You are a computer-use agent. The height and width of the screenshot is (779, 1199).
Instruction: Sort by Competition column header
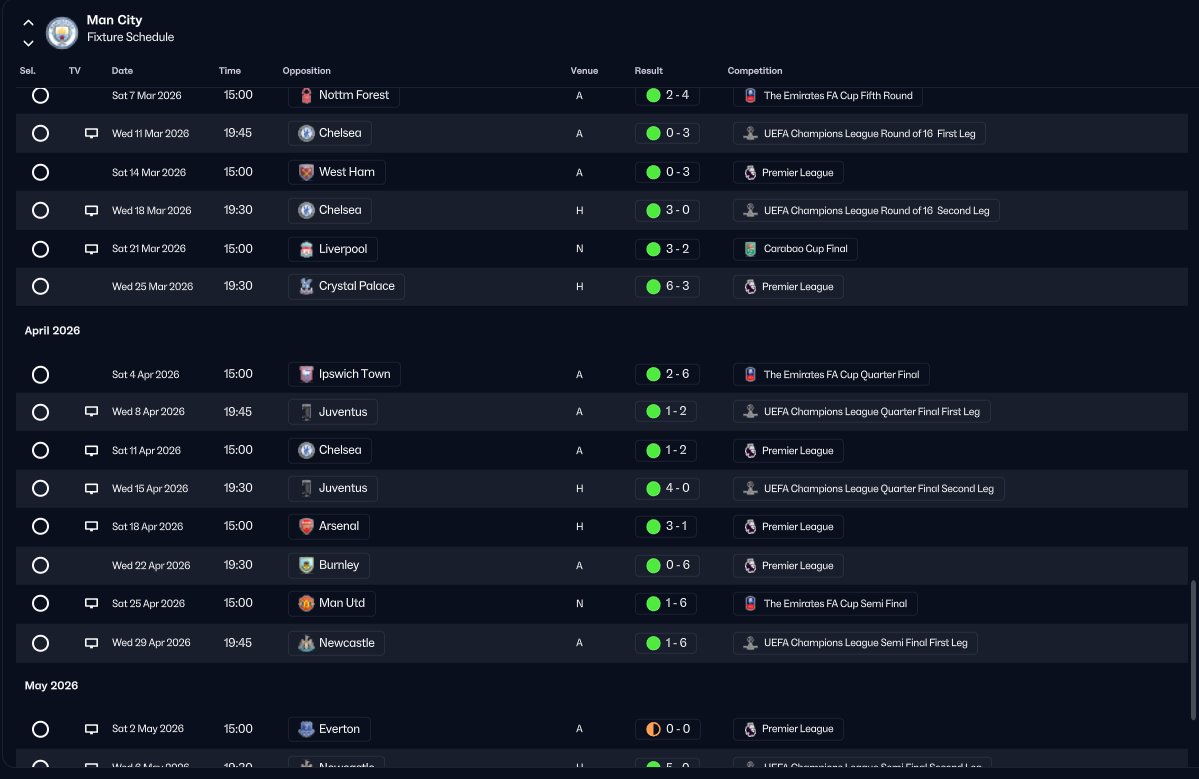tap(755, 70)
